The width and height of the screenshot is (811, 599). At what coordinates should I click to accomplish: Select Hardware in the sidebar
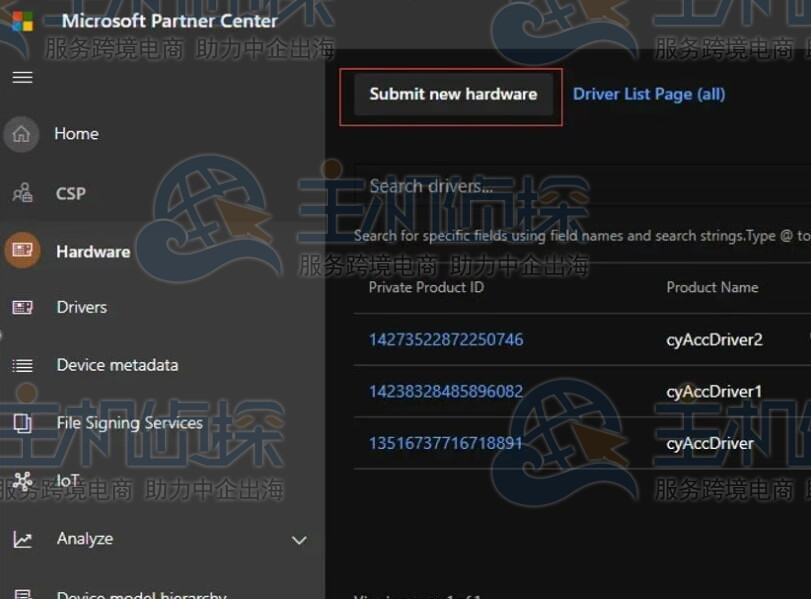93,252
